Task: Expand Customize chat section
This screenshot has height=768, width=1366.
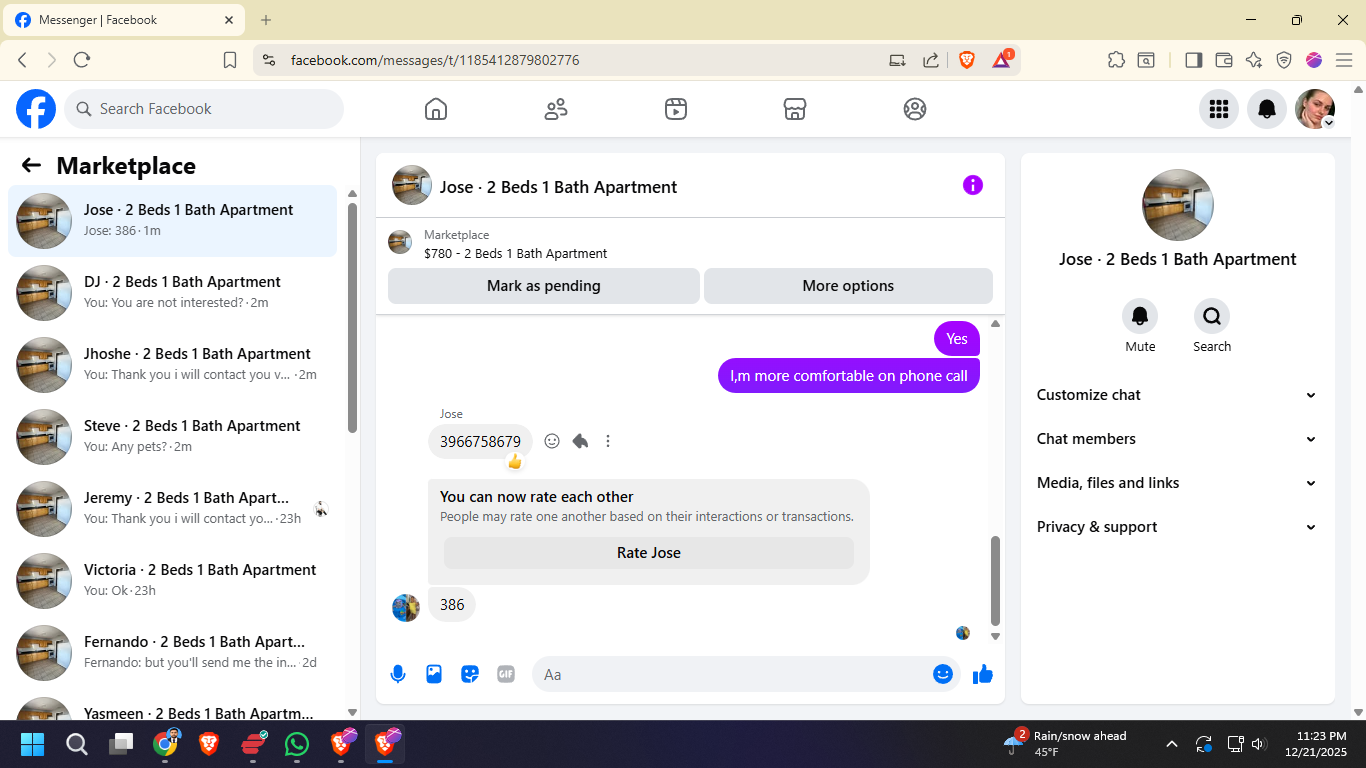Action: pos(1178,395)
